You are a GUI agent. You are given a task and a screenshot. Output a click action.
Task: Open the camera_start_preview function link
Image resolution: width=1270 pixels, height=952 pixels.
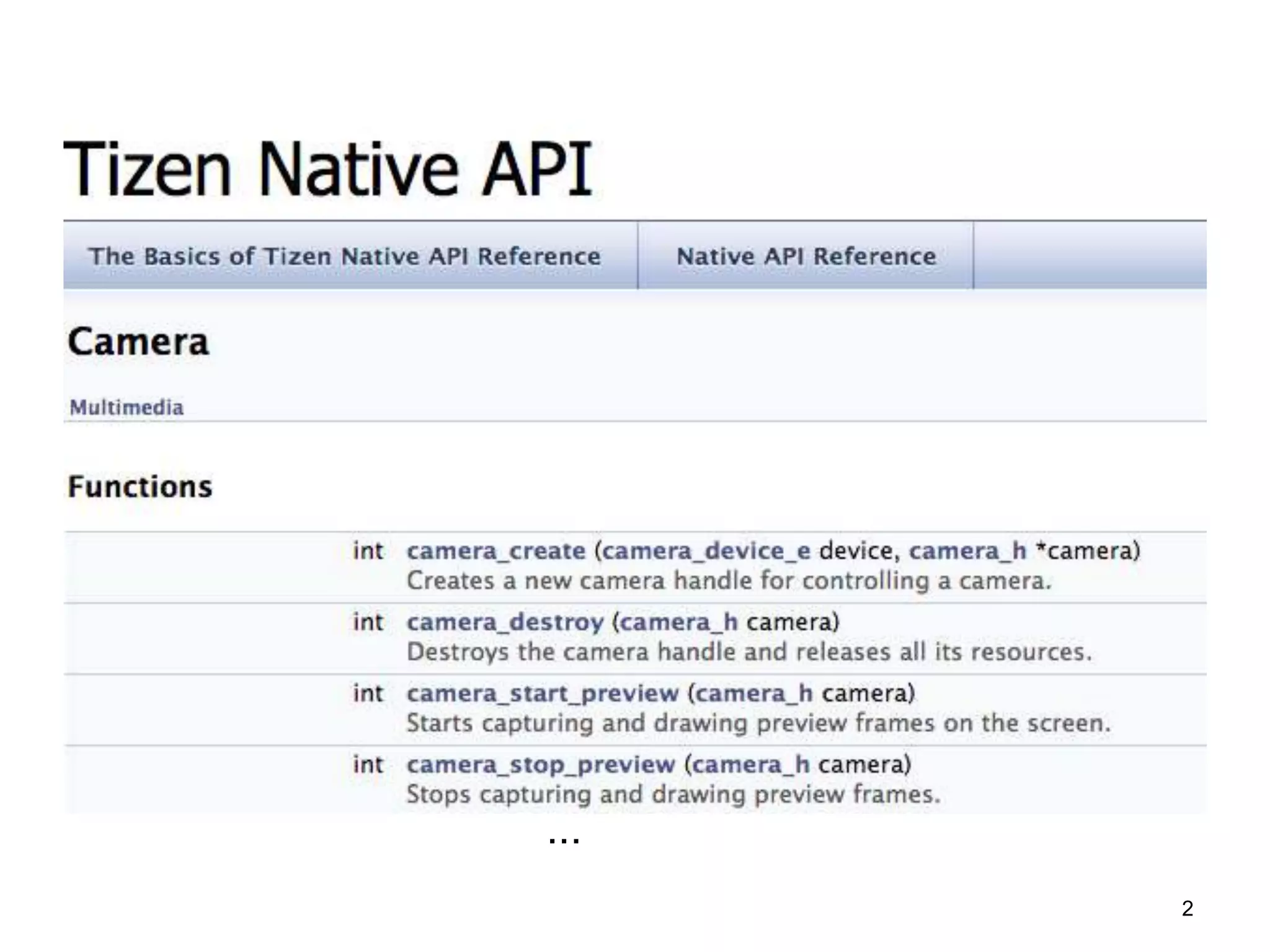point(543,694)
